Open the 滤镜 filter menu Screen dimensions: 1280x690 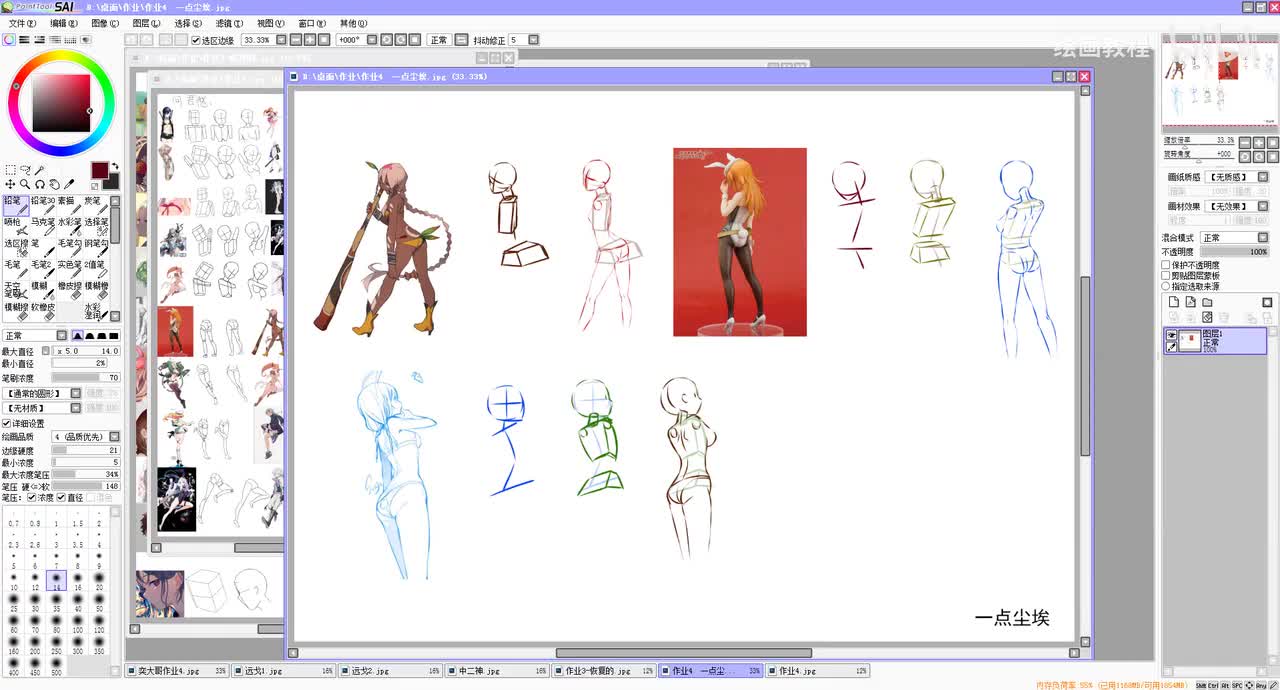click(229, 23)
